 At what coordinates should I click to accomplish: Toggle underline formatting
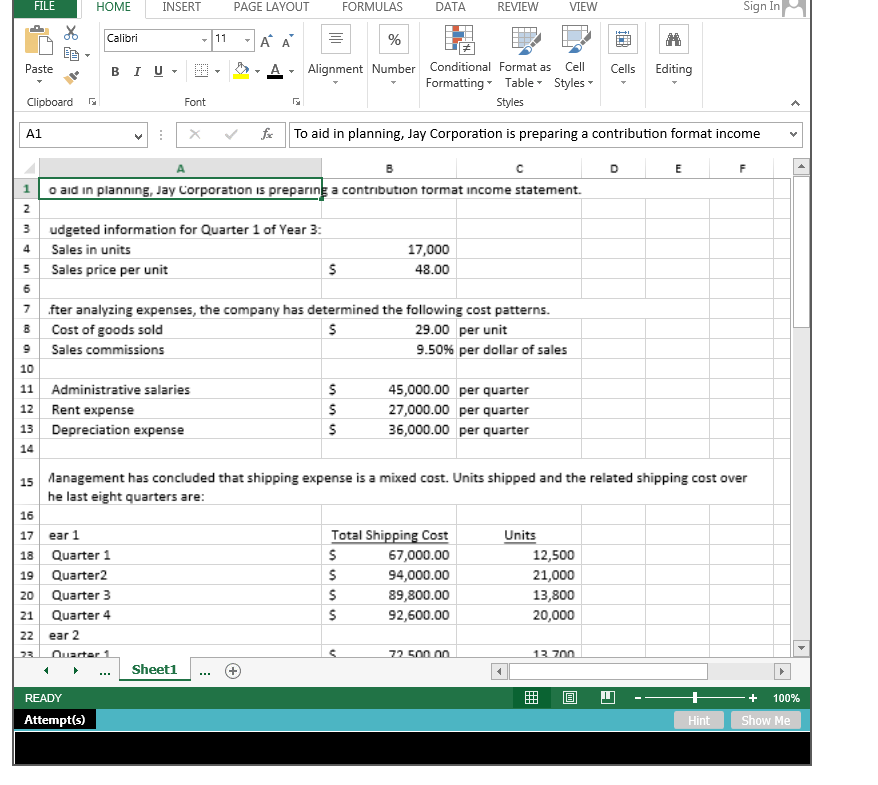(x=157, y=73)
